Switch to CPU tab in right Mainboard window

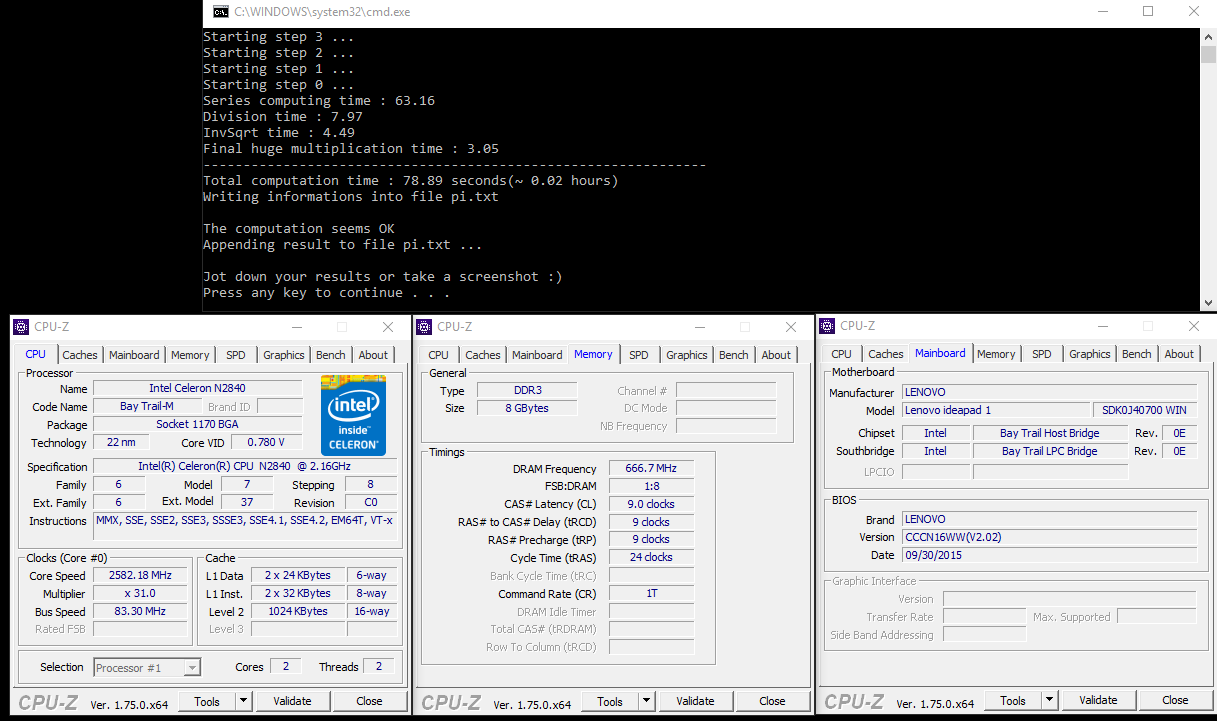(x=842, y=354)
